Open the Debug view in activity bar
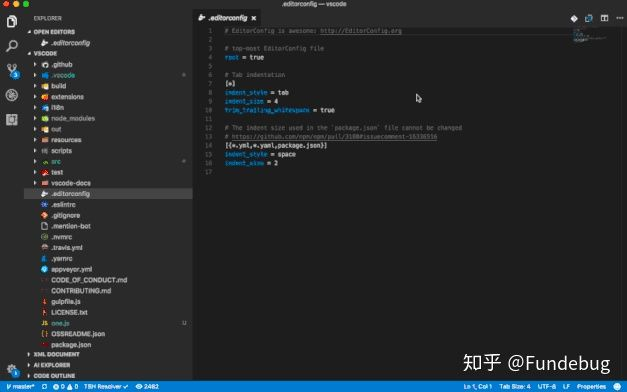 12,95
